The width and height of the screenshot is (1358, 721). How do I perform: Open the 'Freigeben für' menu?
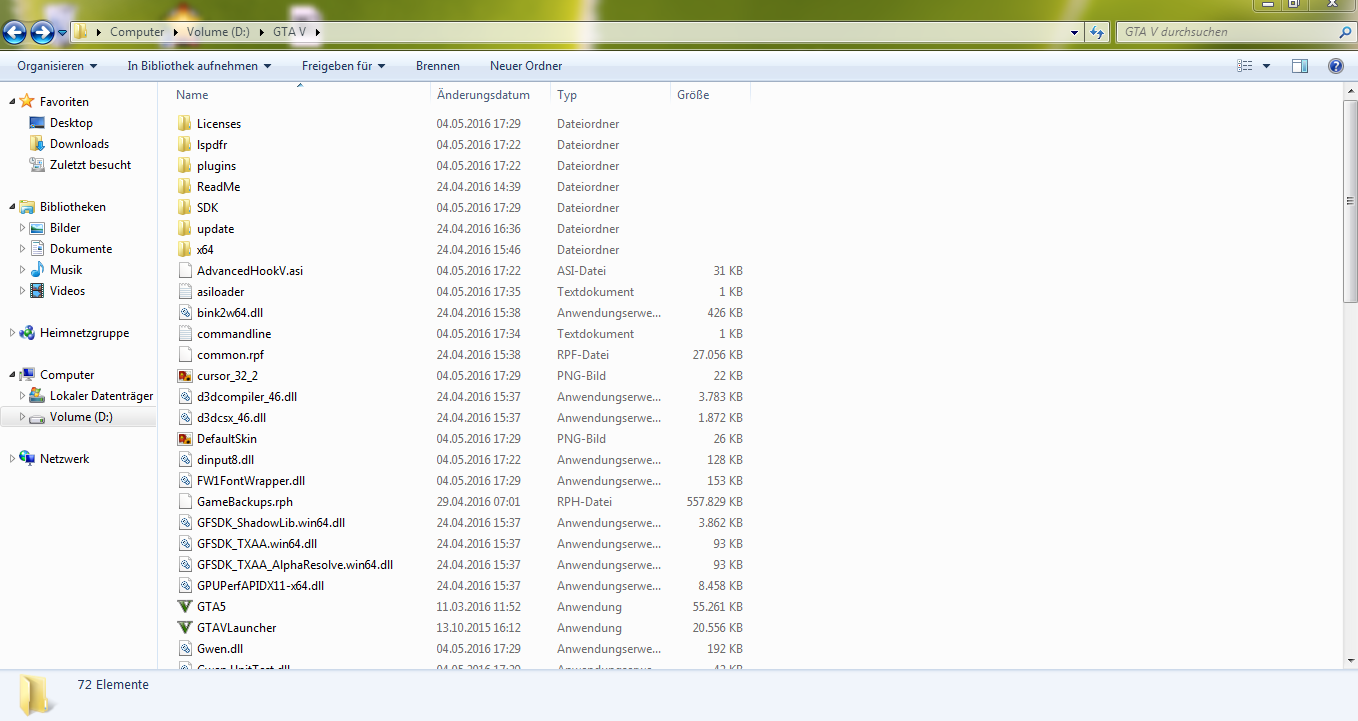point(343,66)
